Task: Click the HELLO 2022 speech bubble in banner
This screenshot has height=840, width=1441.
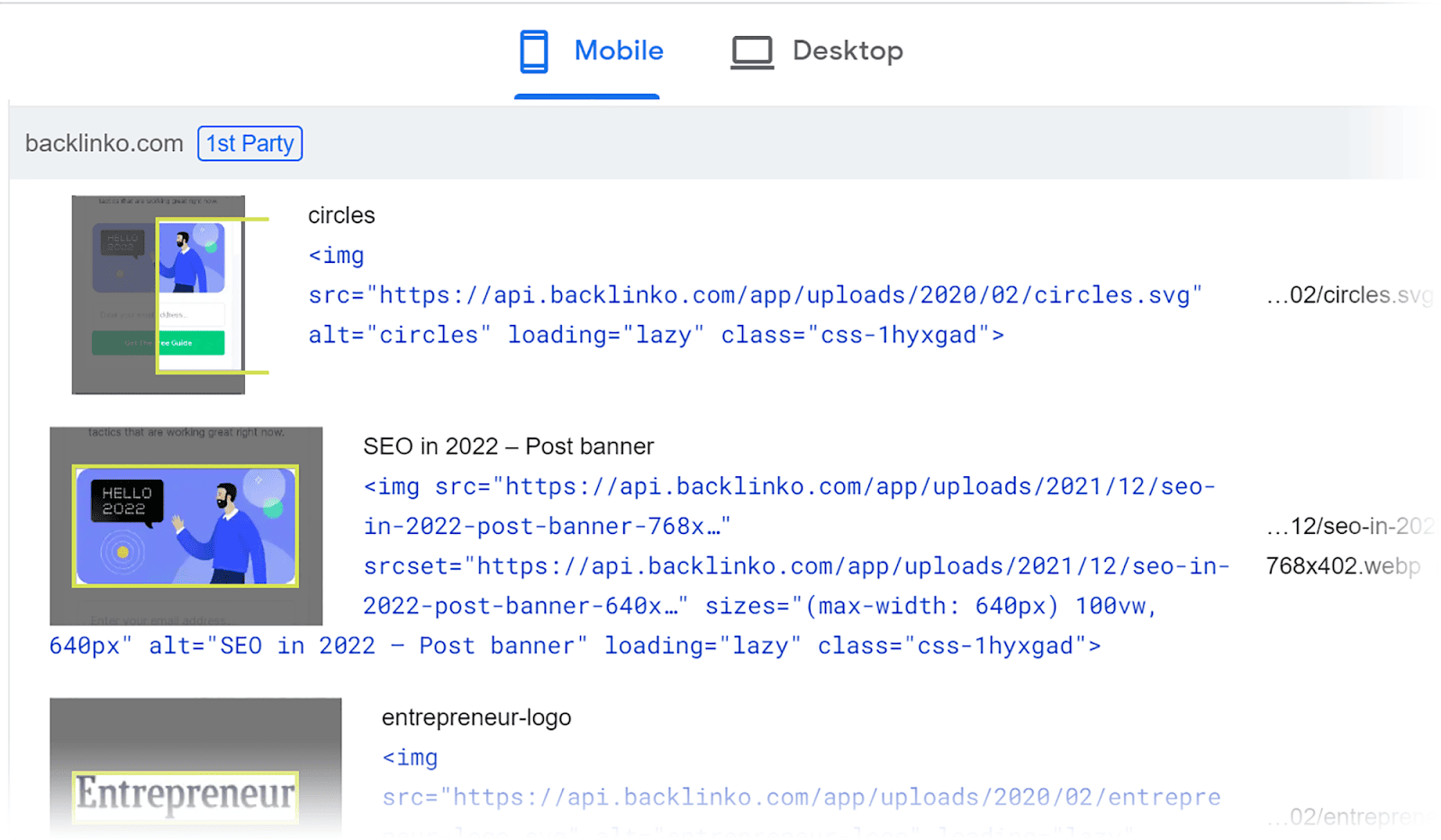Action: pos(126,501)
